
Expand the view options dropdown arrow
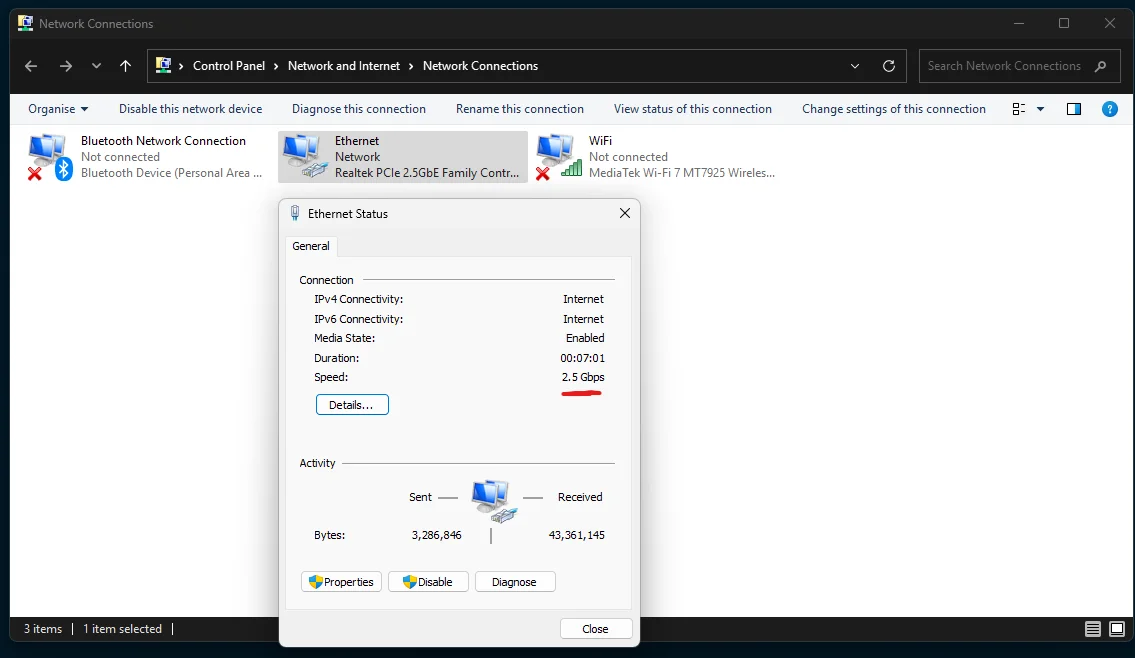1040,109
